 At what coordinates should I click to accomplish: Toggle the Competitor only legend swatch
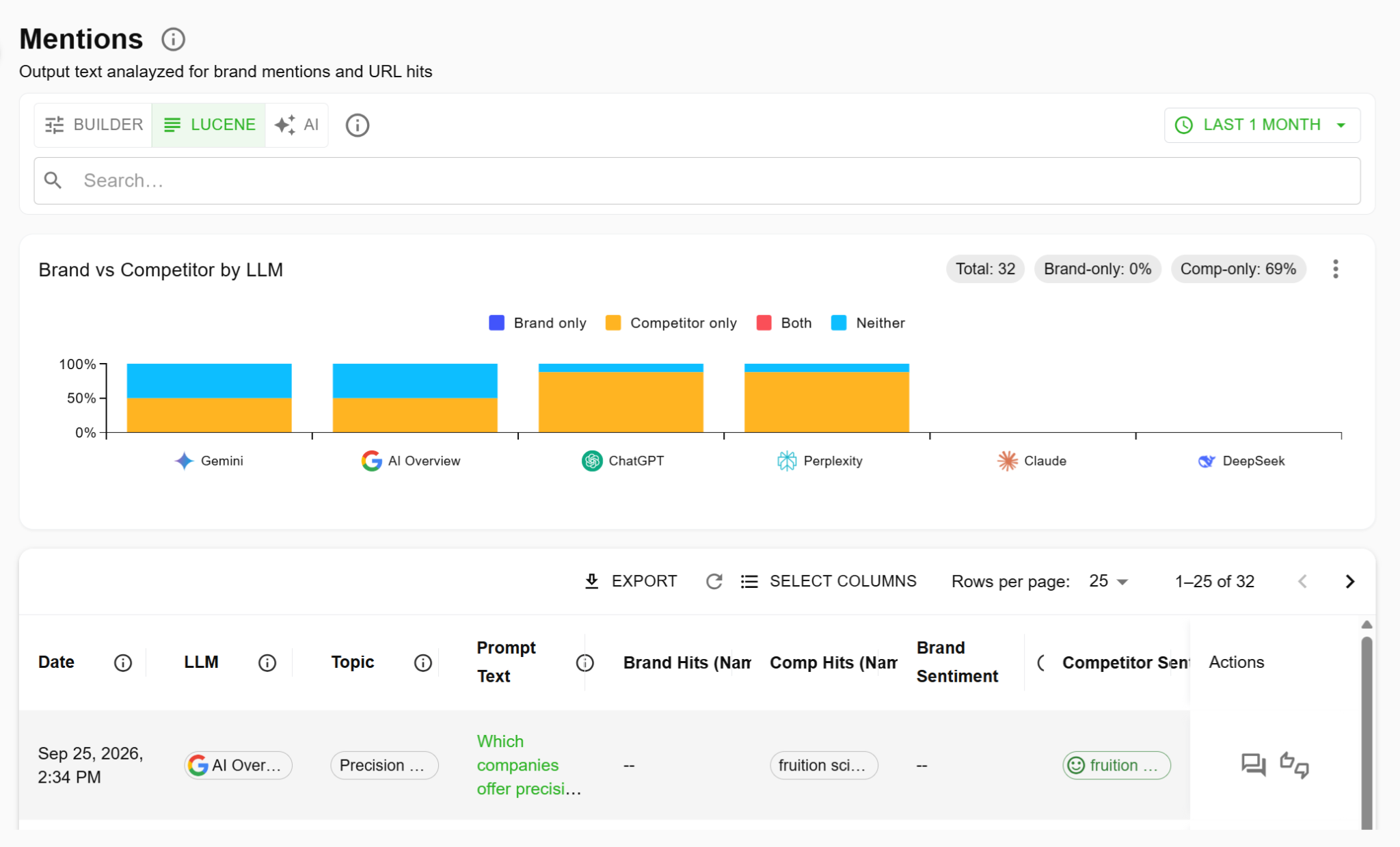point(613,323)
